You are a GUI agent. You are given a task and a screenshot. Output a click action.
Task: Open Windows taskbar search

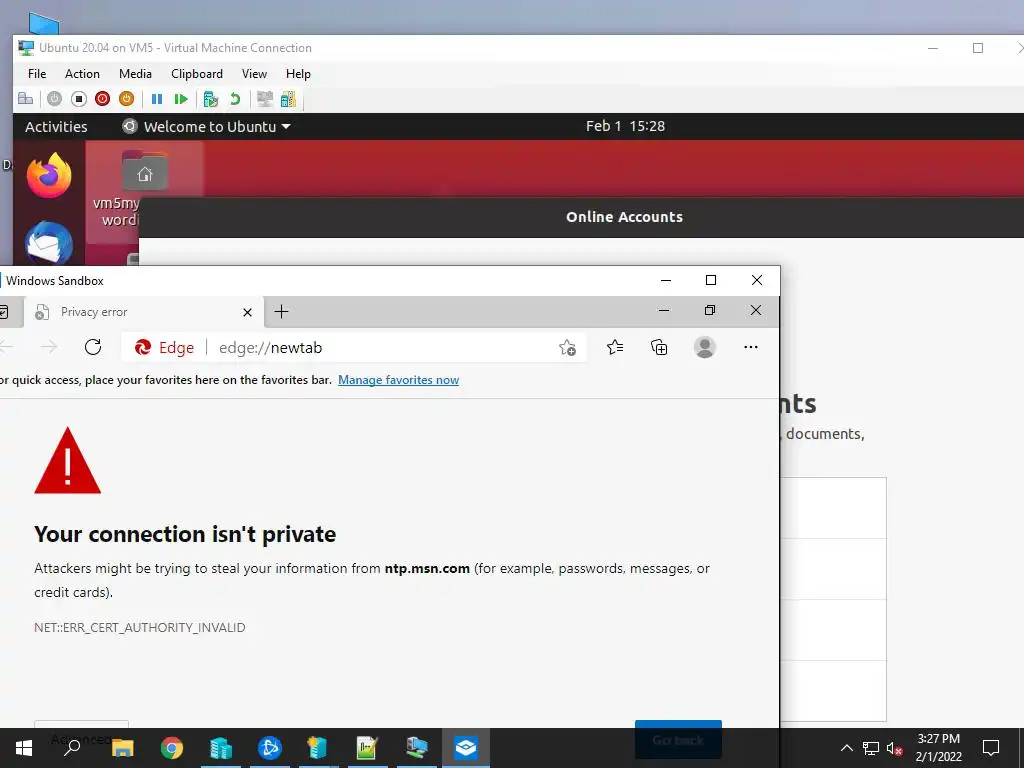pyautogui.click(x=72, y=748)
